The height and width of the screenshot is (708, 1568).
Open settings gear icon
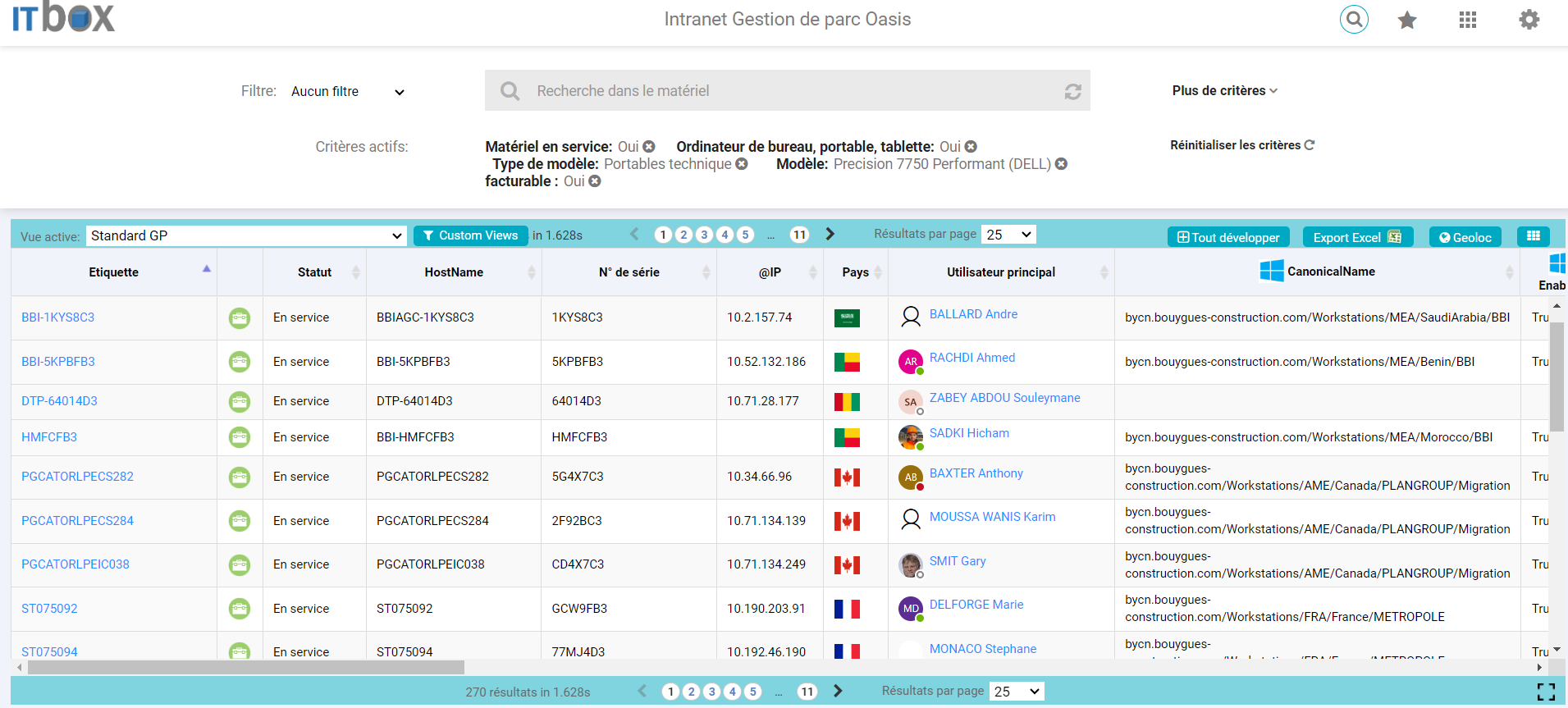1529,20
